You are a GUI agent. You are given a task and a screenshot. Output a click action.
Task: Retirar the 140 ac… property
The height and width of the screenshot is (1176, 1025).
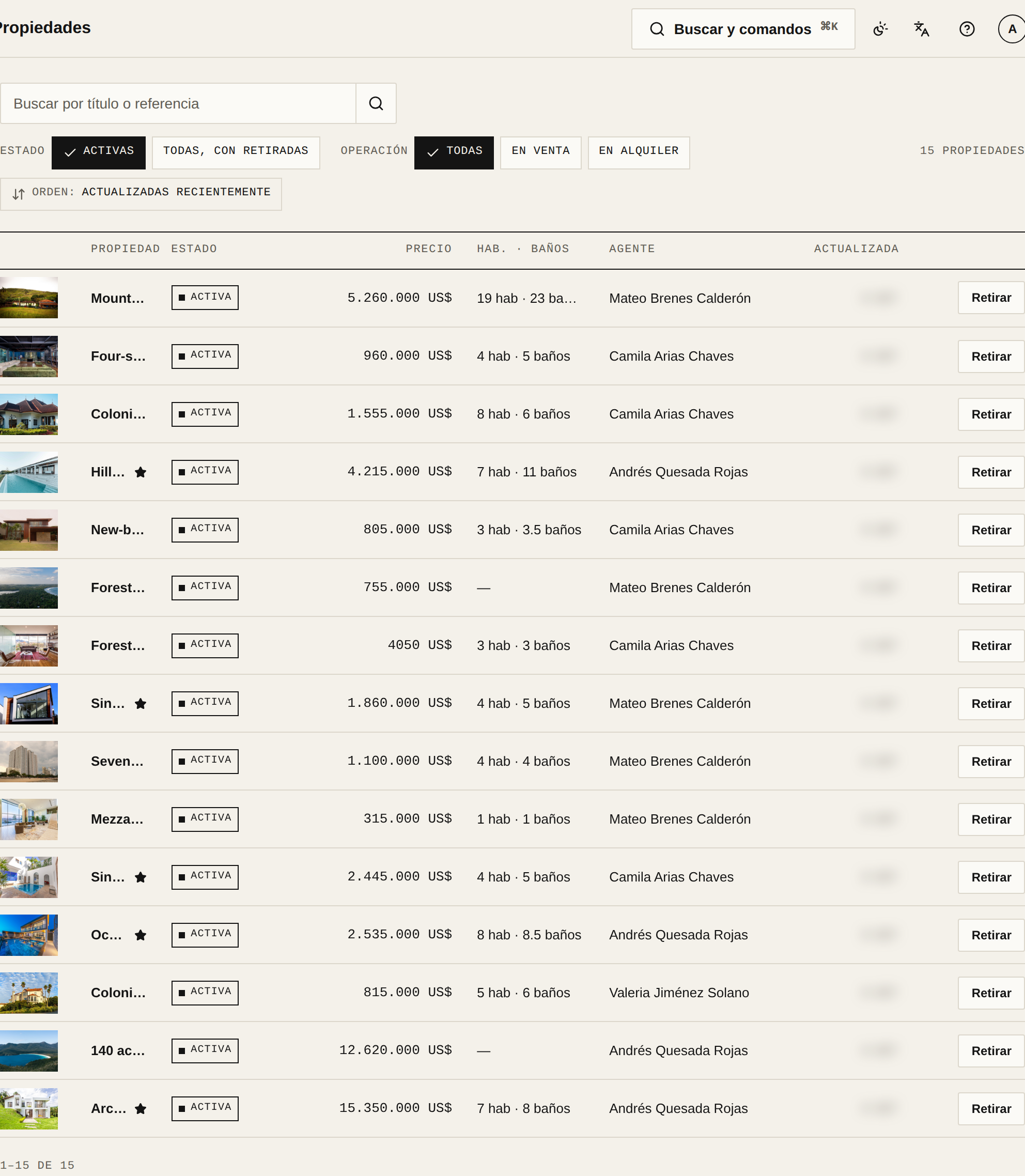(x=991, y=1051)
